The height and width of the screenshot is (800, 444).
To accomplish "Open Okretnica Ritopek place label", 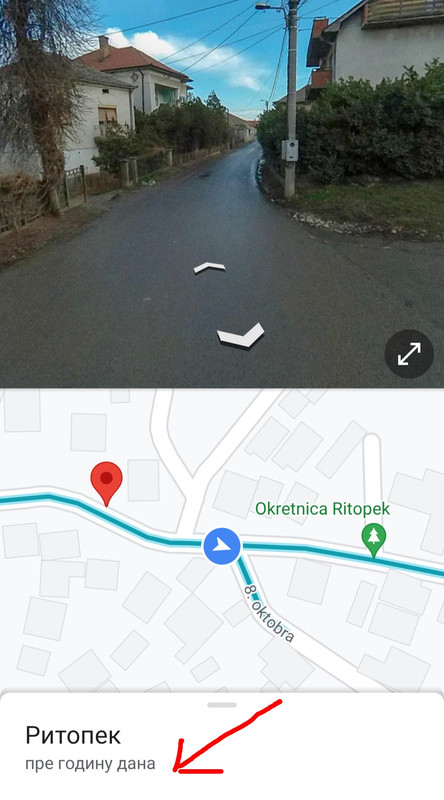I will pos(323,509).
